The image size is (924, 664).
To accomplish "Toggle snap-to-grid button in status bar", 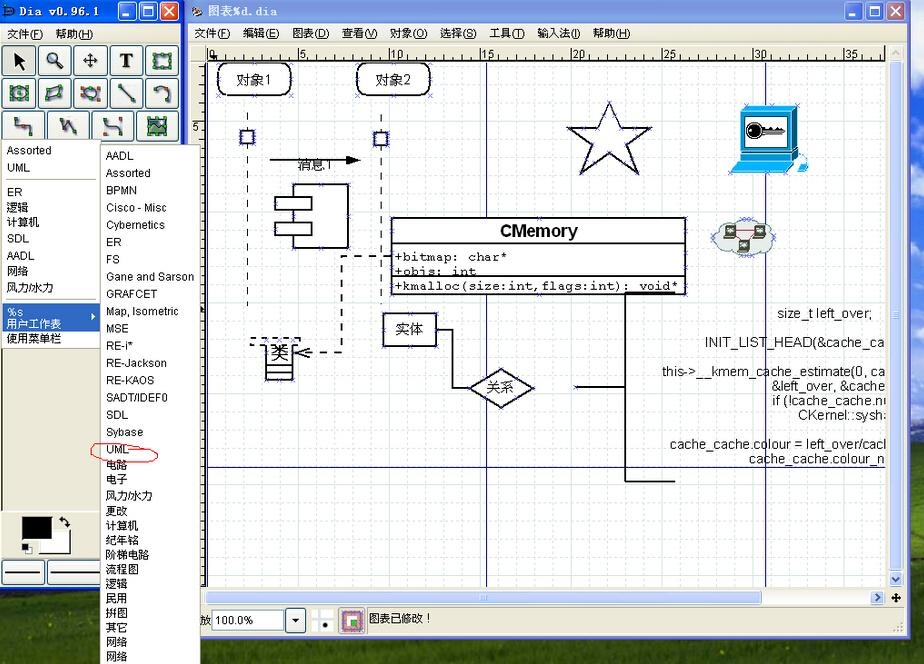I will click(x=324, y=621).
